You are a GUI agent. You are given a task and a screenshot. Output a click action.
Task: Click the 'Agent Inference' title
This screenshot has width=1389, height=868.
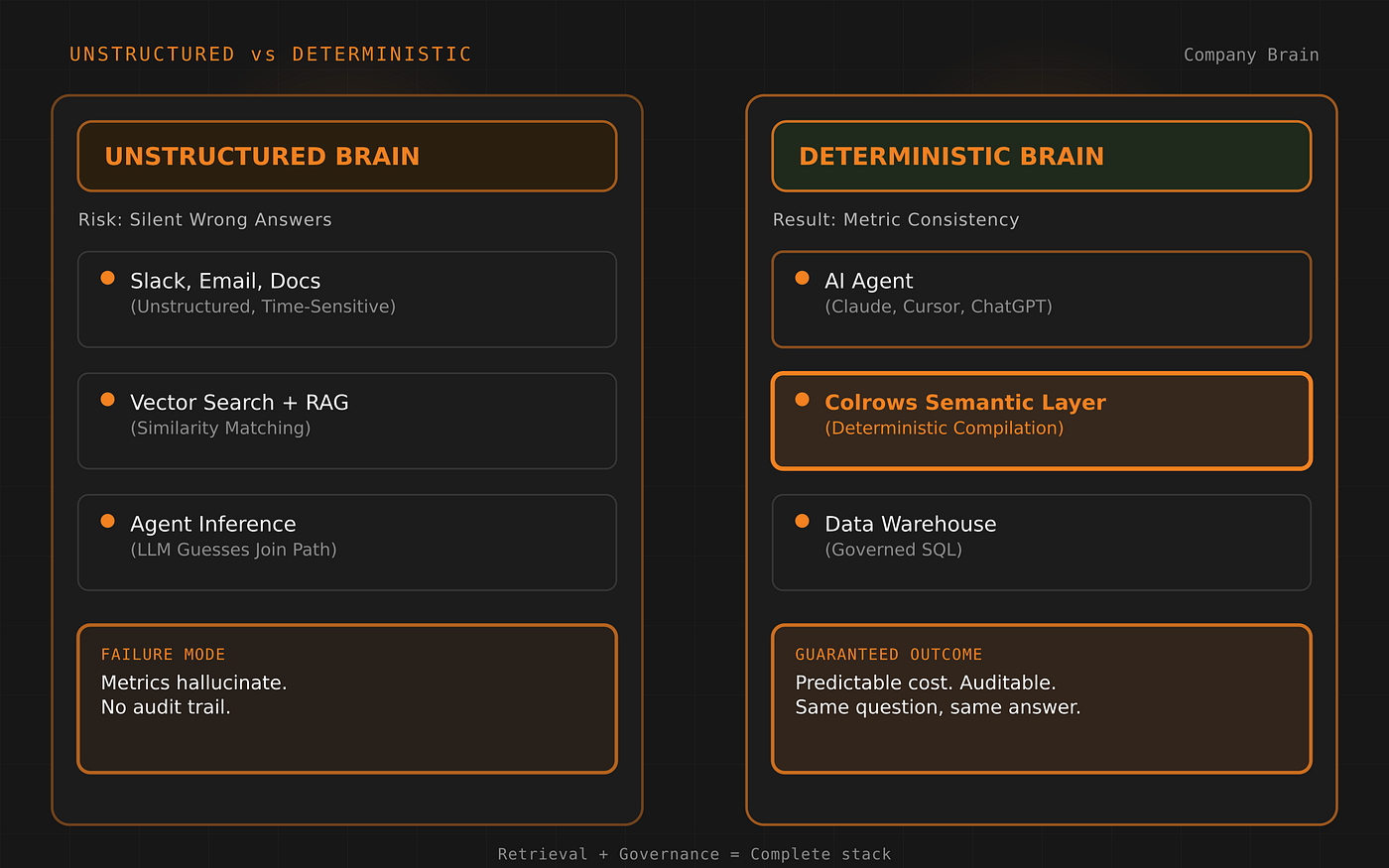point(213,524)
